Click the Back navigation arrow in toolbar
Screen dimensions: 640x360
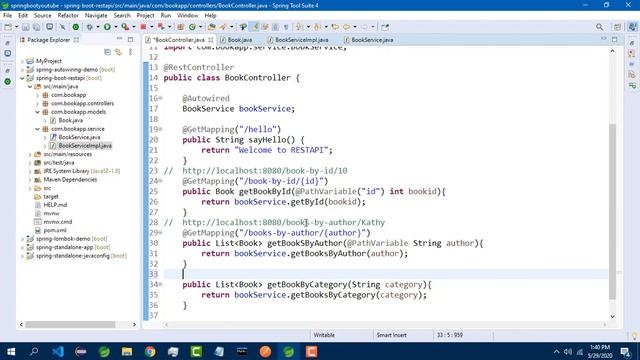(347, 27)
